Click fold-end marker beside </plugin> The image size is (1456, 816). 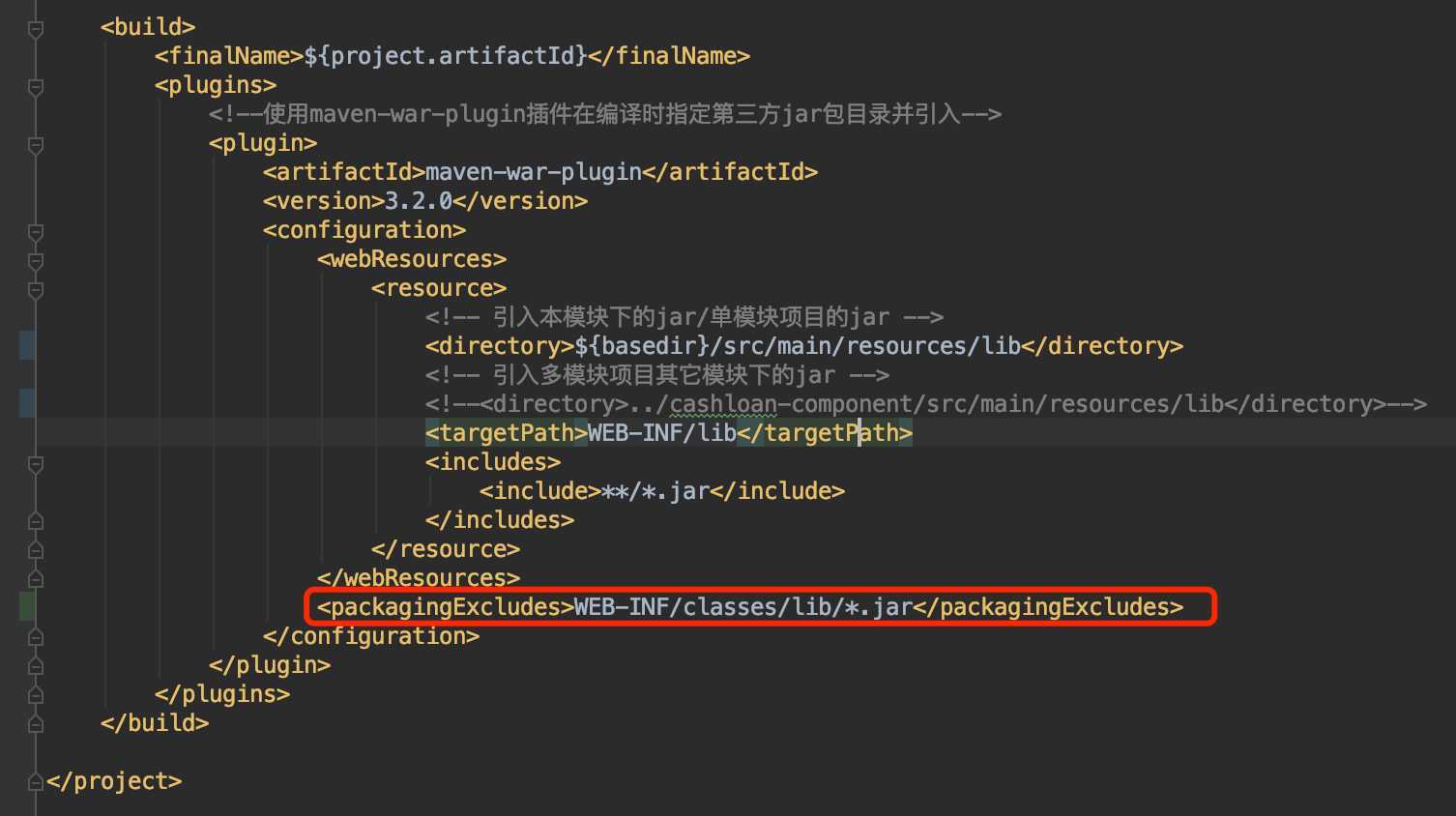click(36, 666)
